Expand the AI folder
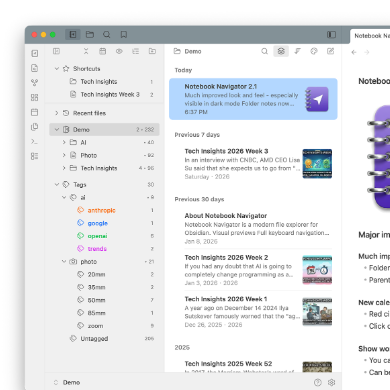 coord(64,142)
